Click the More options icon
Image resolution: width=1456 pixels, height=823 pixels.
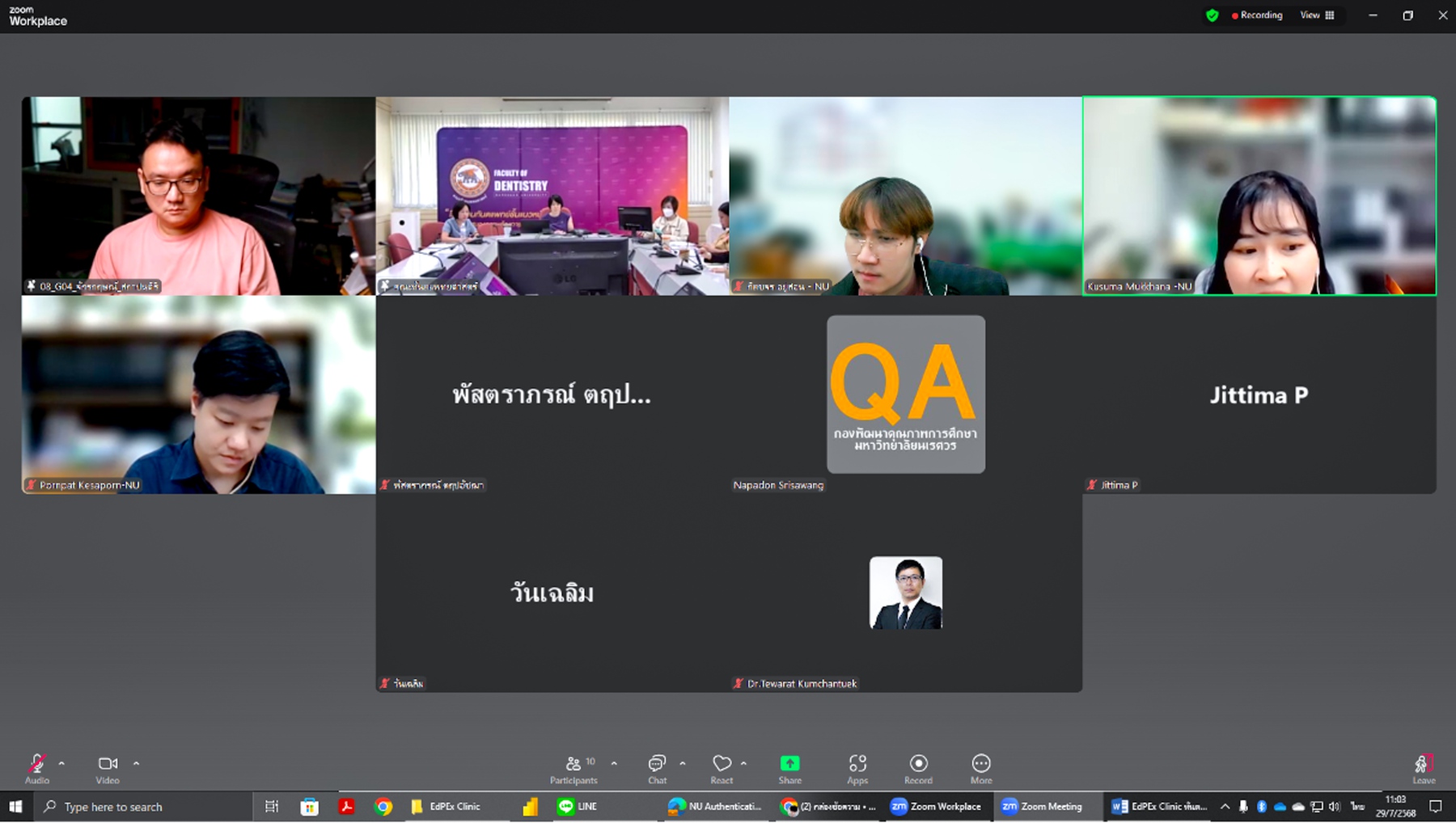click(980, 764)
